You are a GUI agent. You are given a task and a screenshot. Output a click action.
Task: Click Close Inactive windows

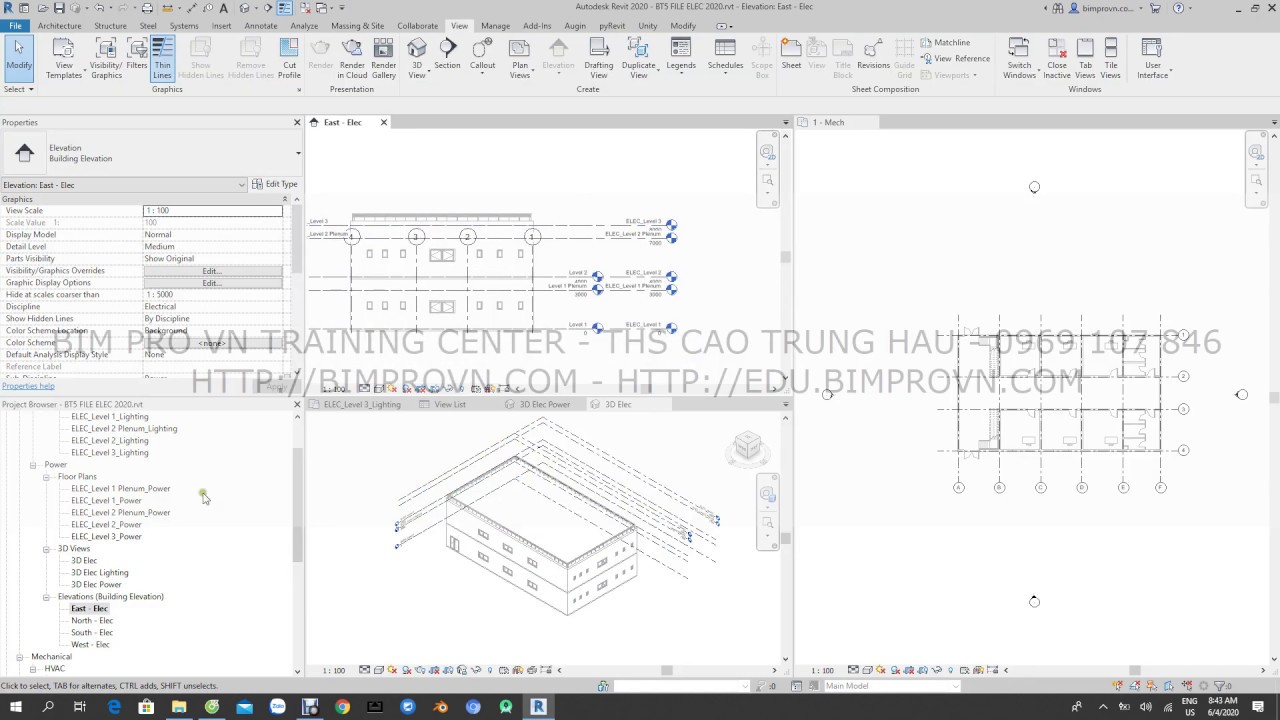click(1057, 58)
